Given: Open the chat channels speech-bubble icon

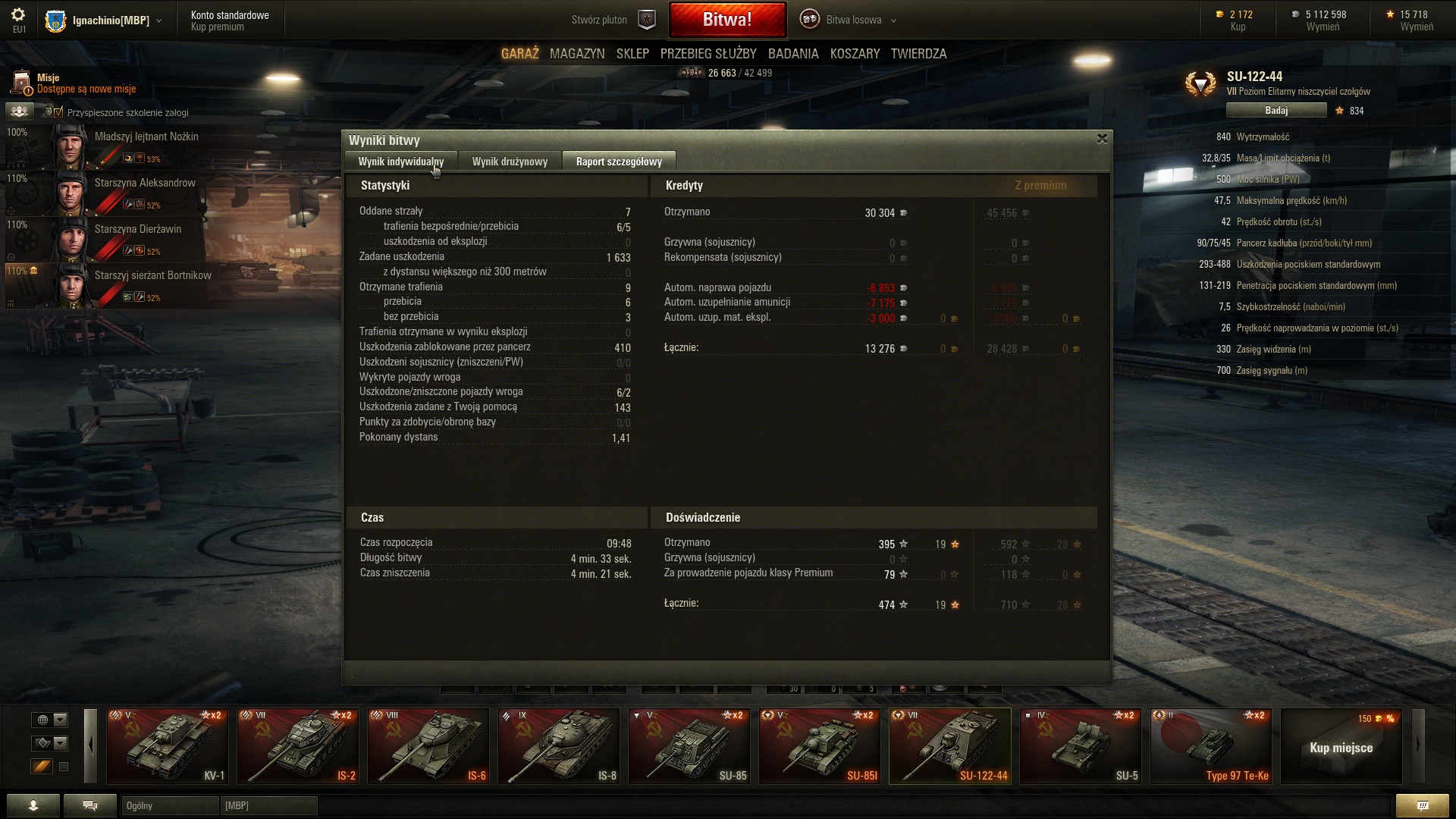Looking at the screenshot, I should 89,805.
